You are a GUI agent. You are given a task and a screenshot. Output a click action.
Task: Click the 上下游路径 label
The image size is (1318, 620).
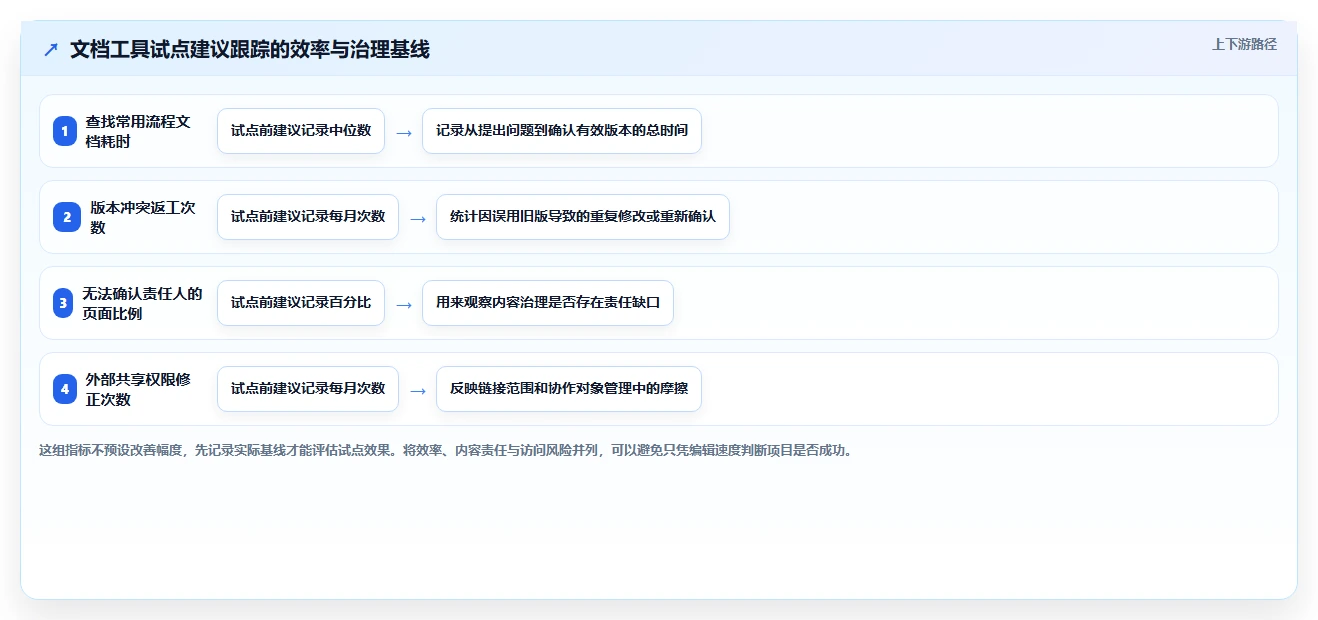[1244, 44]
